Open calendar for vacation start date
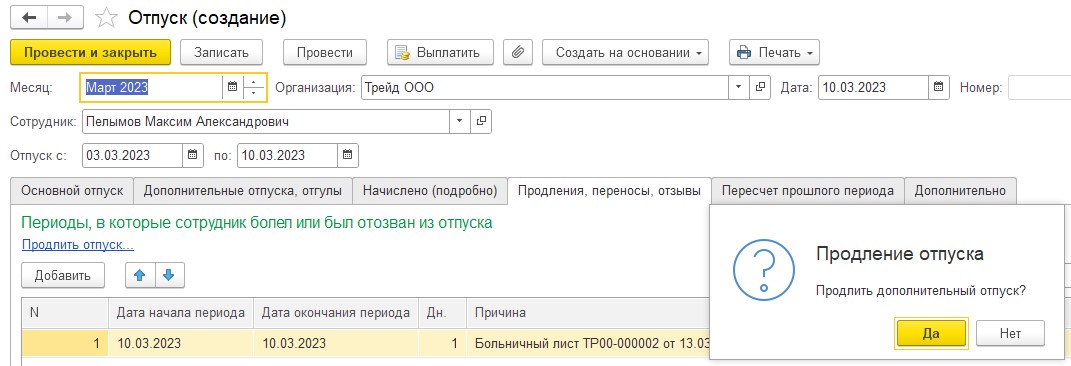 (x=193, y=155)
